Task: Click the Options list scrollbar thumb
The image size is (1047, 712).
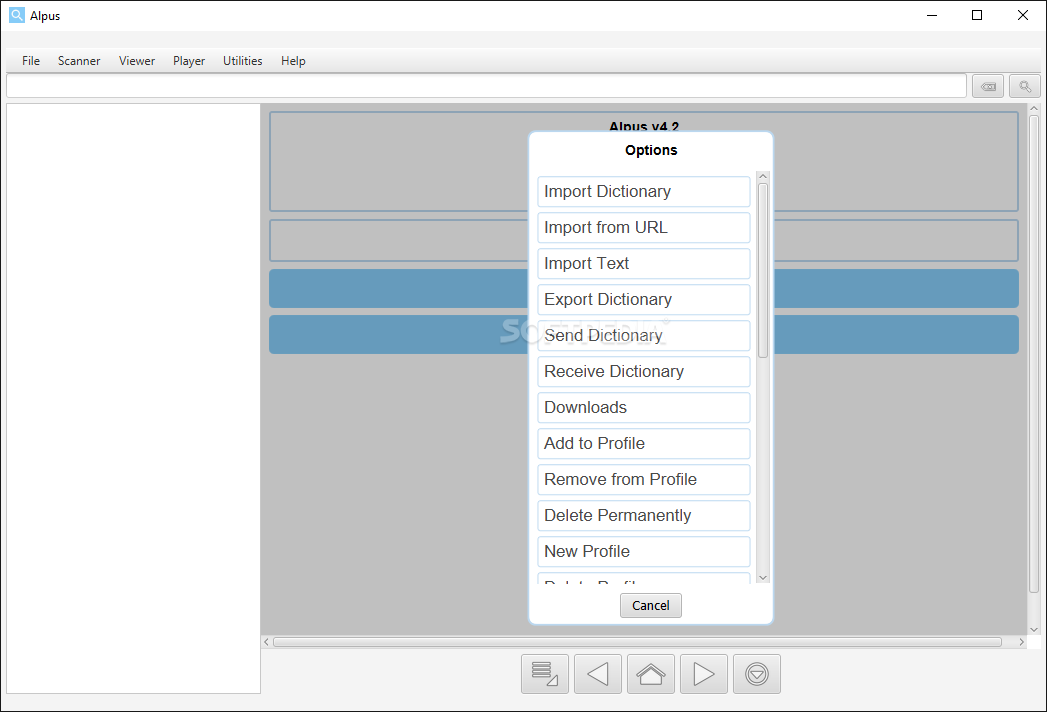Action: (763, 271)
